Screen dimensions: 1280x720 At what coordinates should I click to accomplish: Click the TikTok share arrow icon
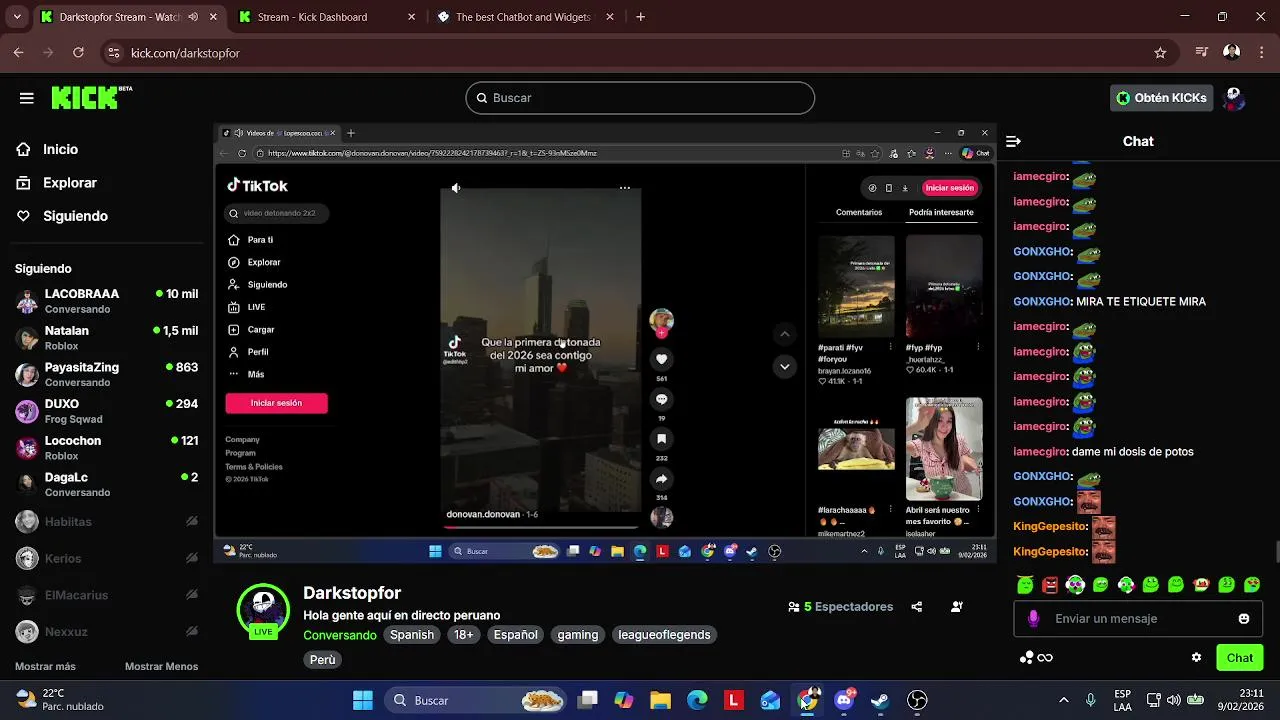tap(661, 479)
